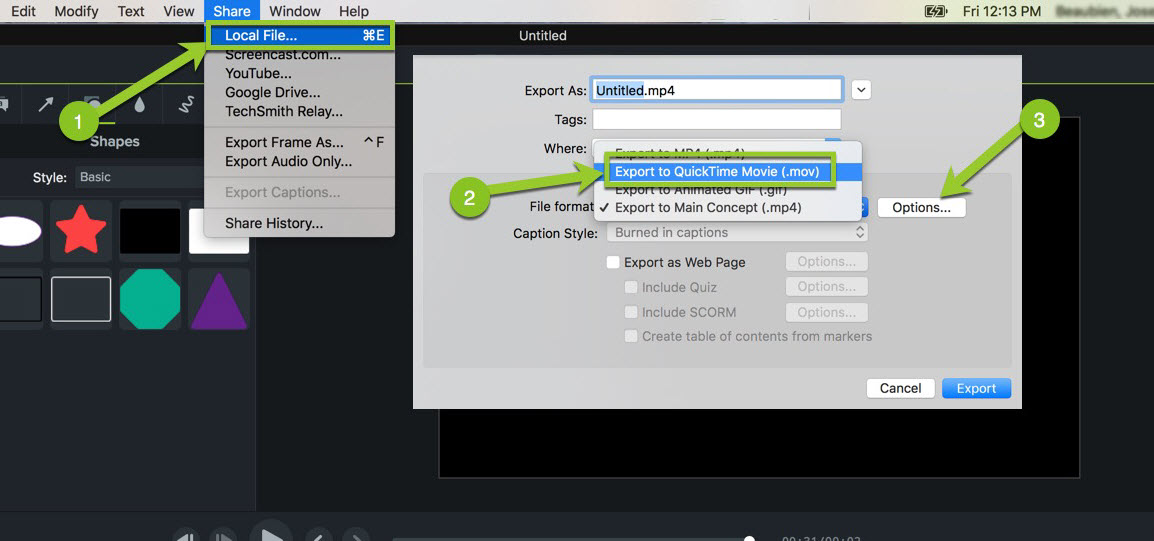Open the Window menu
This screenshot has width=1154, height=541.
[x=294, y=11]
